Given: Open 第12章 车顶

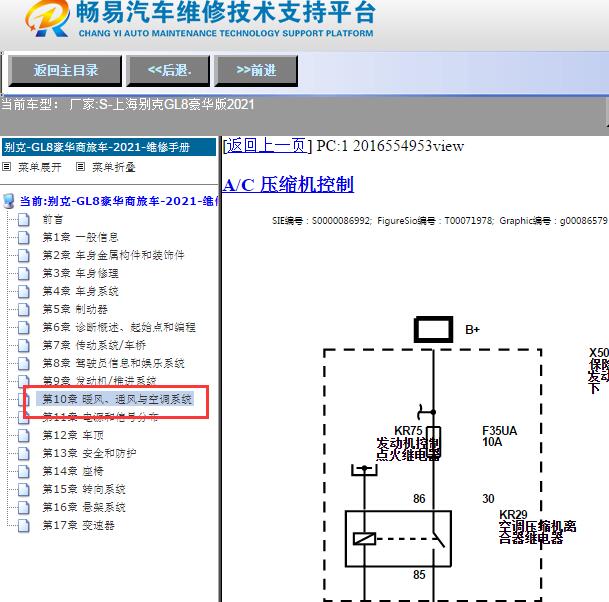Looking at the screenshot, I should (x=73, y=435).
